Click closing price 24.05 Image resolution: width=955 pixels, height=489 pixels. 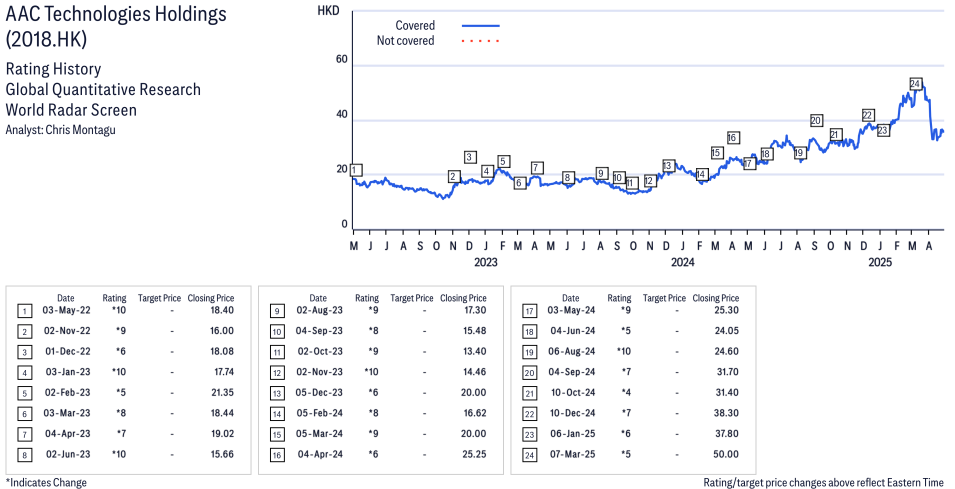(727, 331)
